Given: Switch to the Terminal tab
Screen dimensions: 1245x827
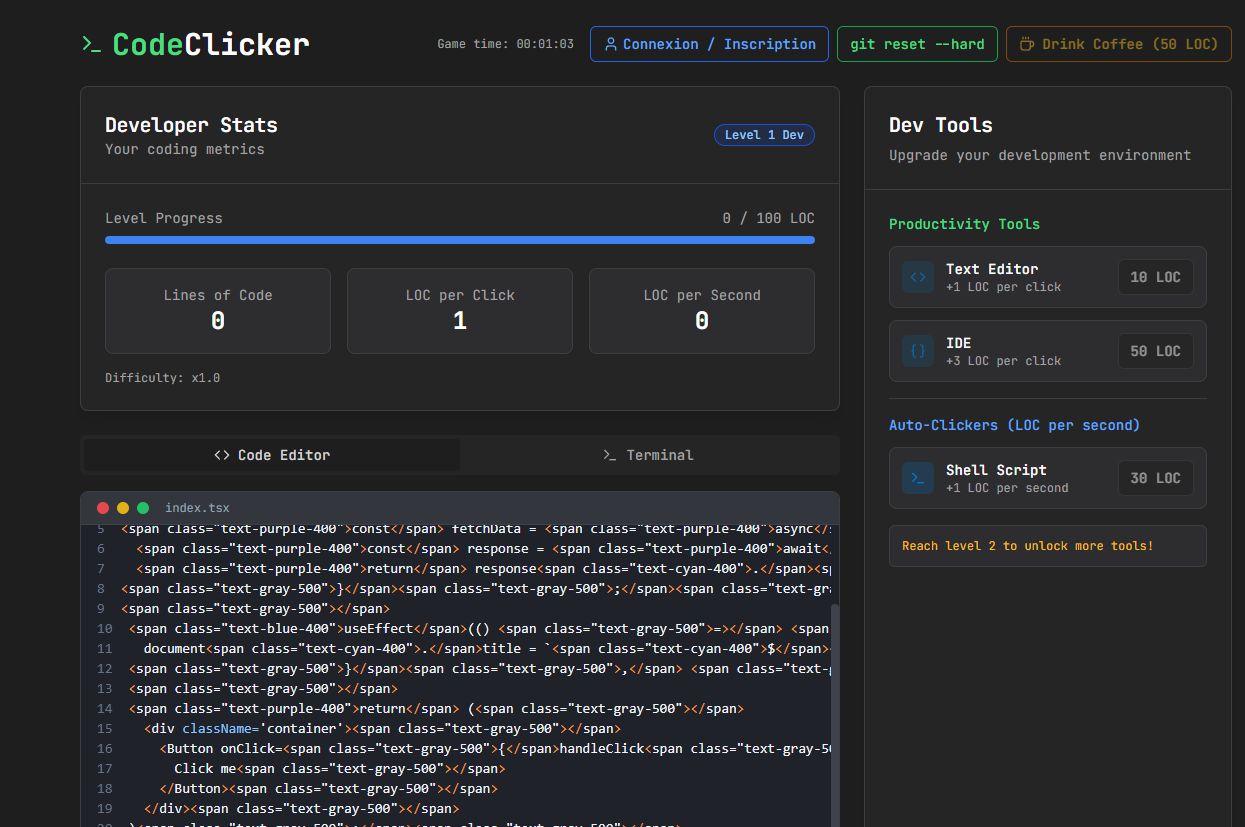Looking at the screenshot, I should [648, 455].
